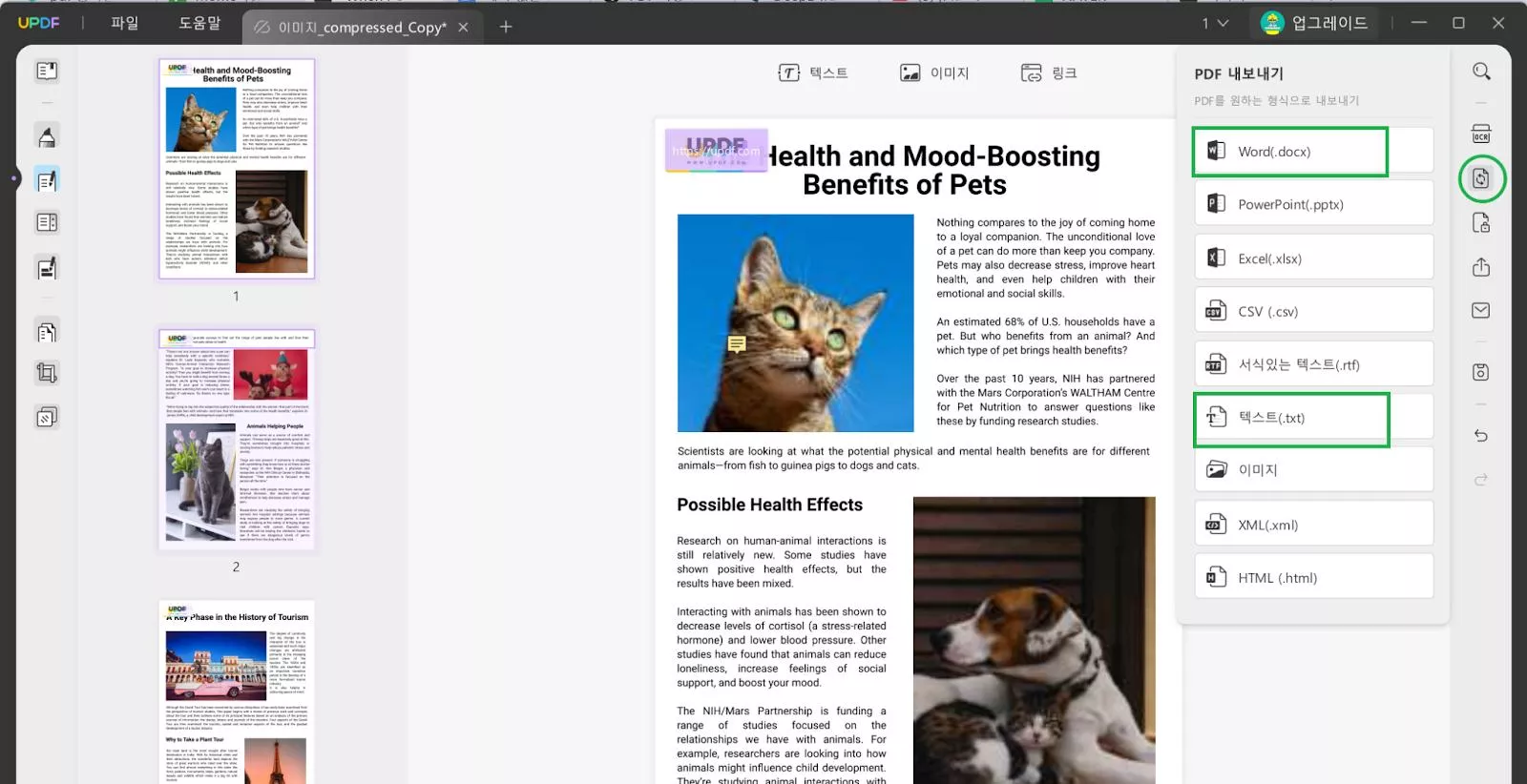The height and width of the screenshot is (784, 1527).
Task: Select the Crop Pages tool in left sidebar
Action: (x=46, y=373)
